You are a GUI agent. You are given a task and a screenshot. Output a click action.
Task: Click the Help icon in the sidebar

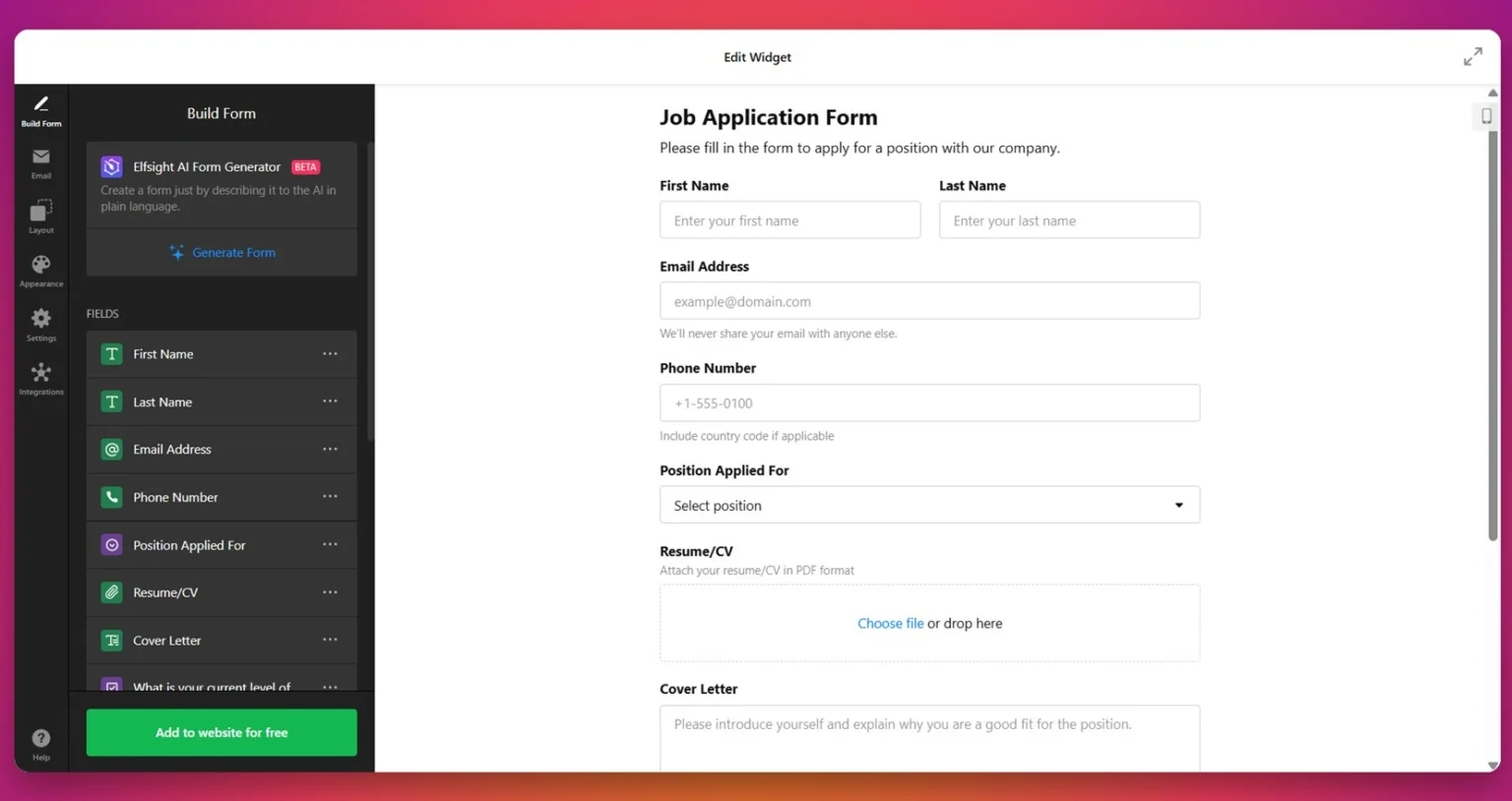coord(40,742)
